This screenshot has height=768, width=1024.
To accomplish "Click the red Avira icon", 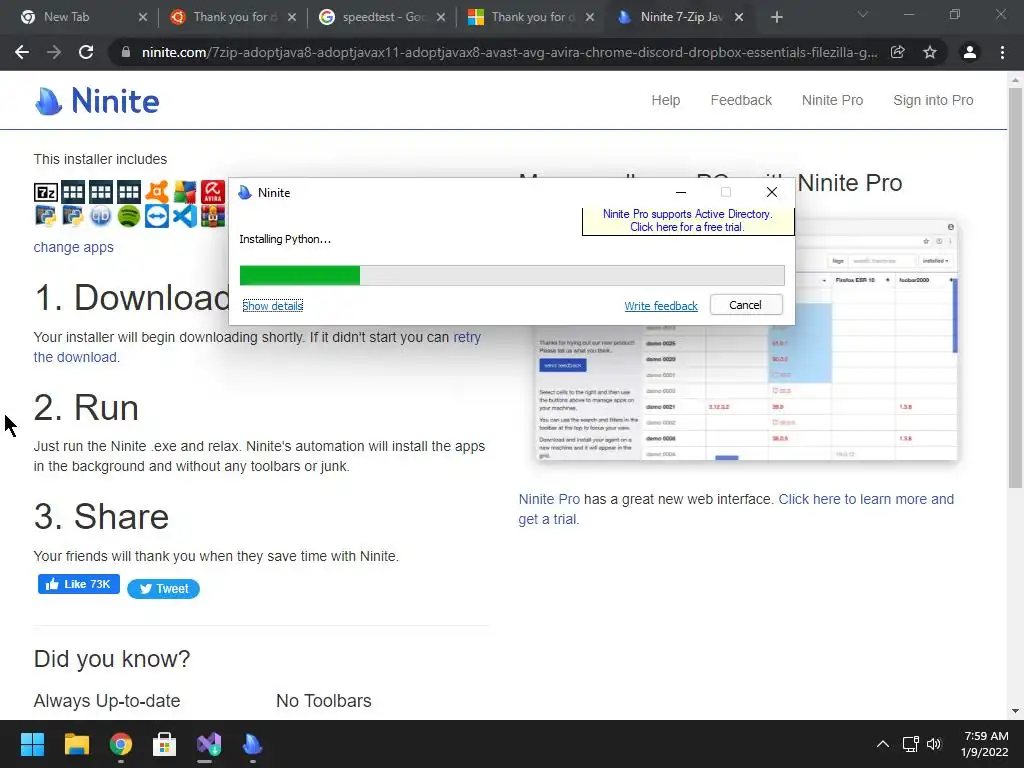I will click(213, 192).
